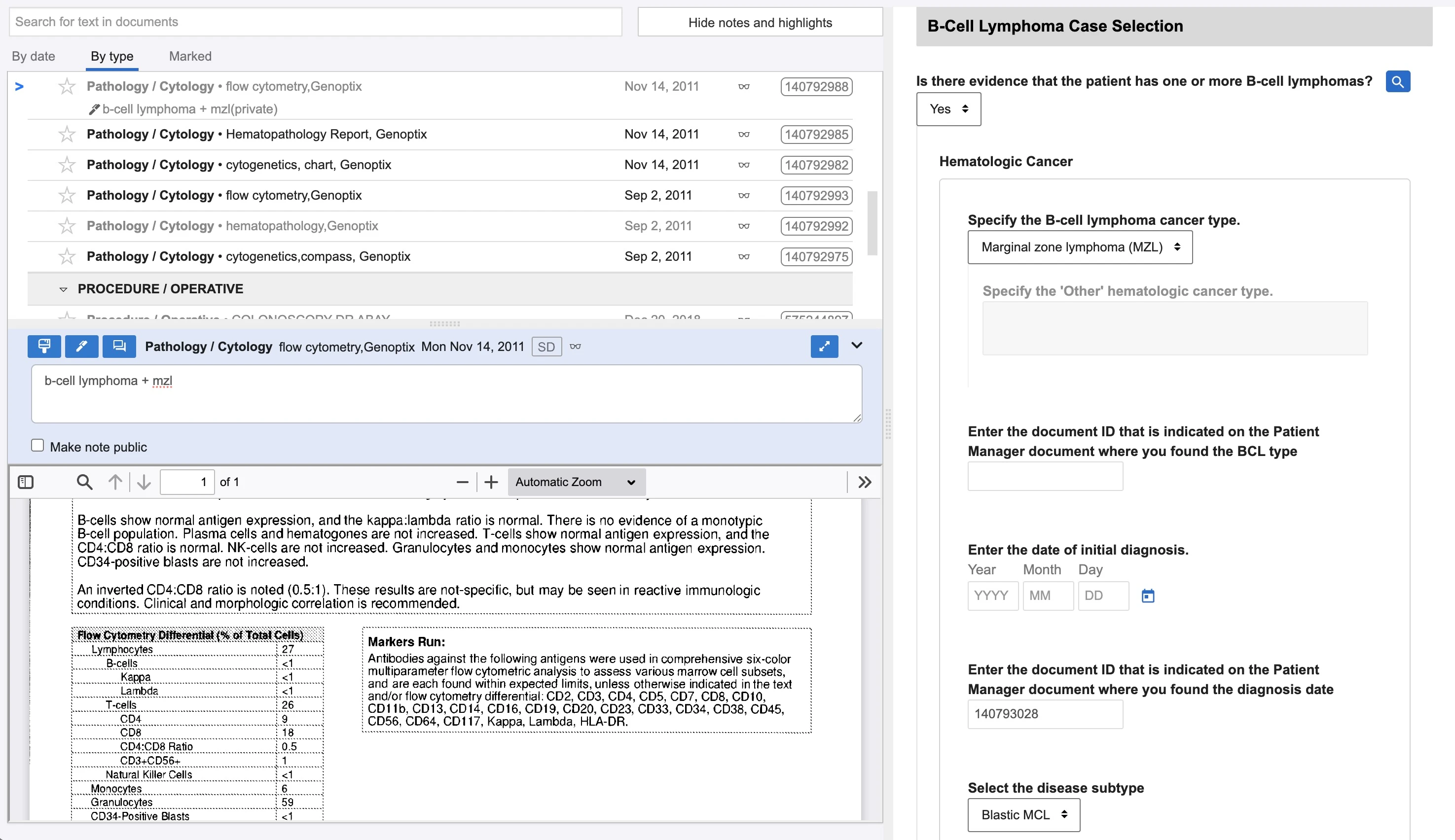Change the B-cell lymphoma cancer type dropdown
This screenshot has width=1455, height=840.
click(1079, 247)
